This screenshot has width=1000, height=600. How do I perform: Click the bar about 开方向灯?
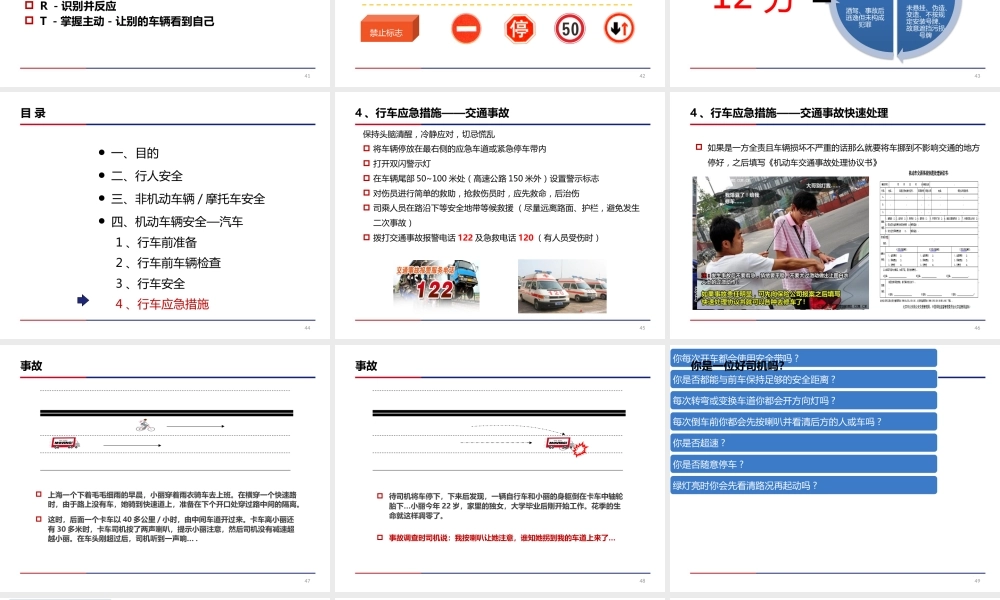coord(804,400)
